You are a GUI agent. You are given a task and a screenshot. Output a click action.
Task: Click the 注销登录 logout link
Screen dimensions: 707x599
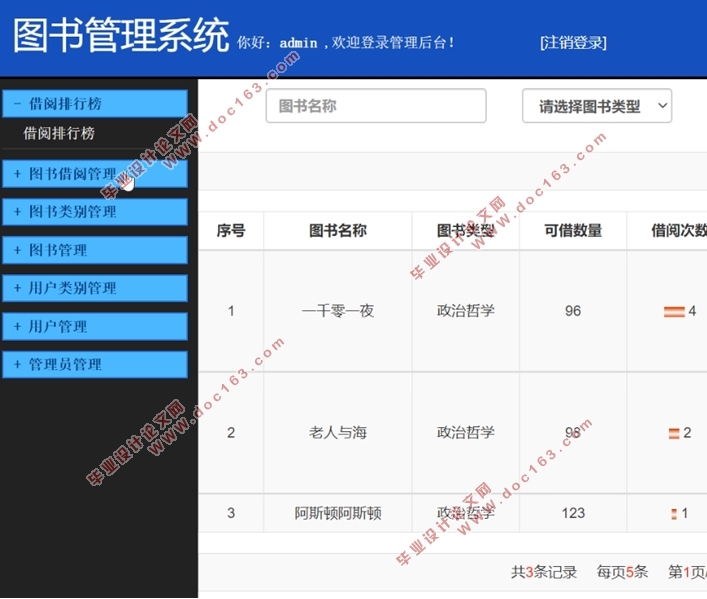pos(573,43)
